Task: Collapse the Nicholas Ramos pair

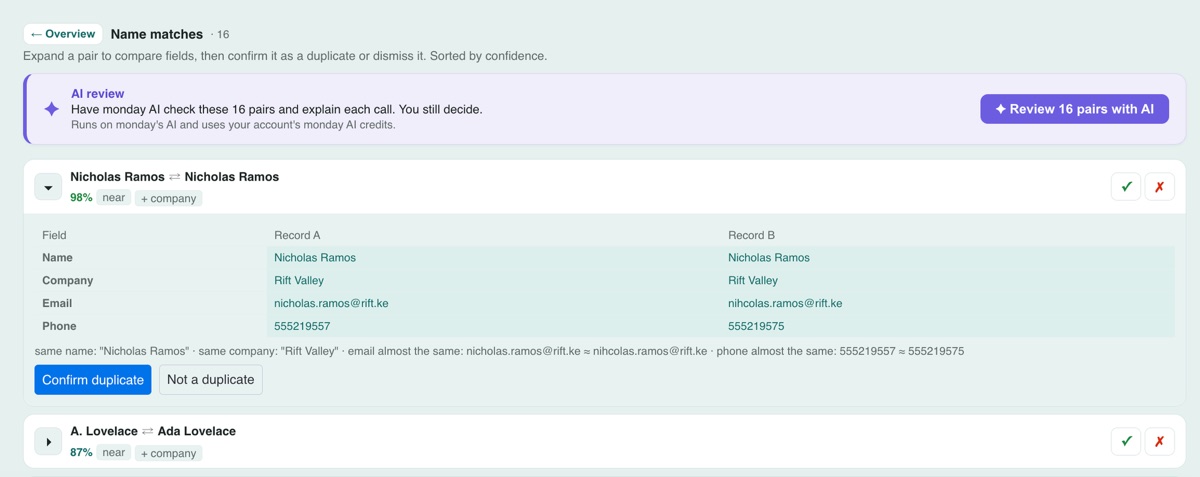Action: click(48, 187)
